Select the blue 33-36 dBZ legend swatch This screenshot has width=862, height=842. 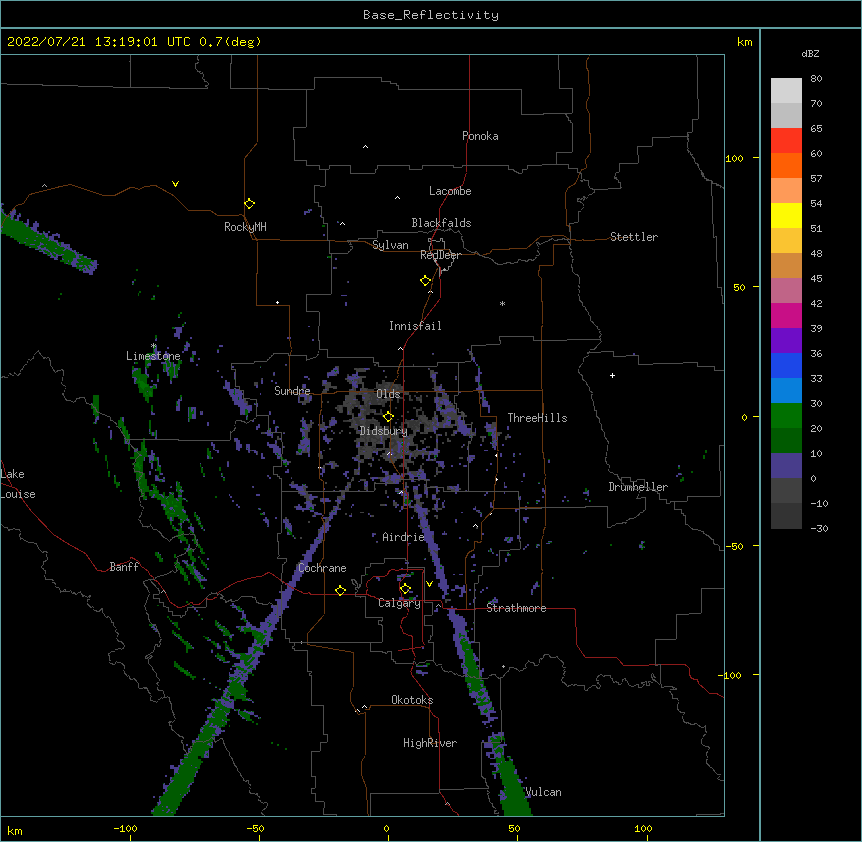click(x=786, y=365)
